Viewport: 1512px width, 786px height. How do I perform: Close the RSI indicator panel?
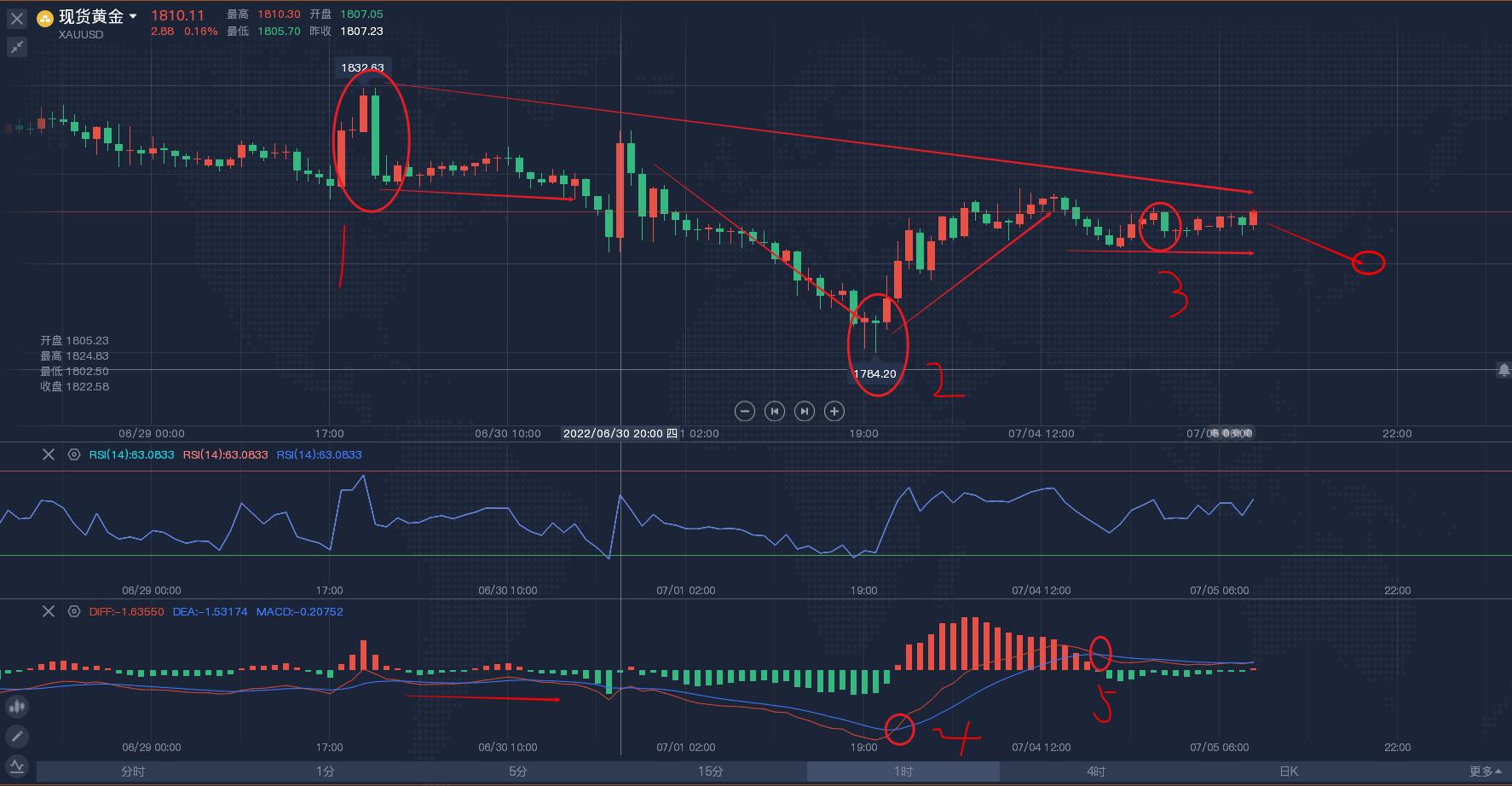point(49,454)
